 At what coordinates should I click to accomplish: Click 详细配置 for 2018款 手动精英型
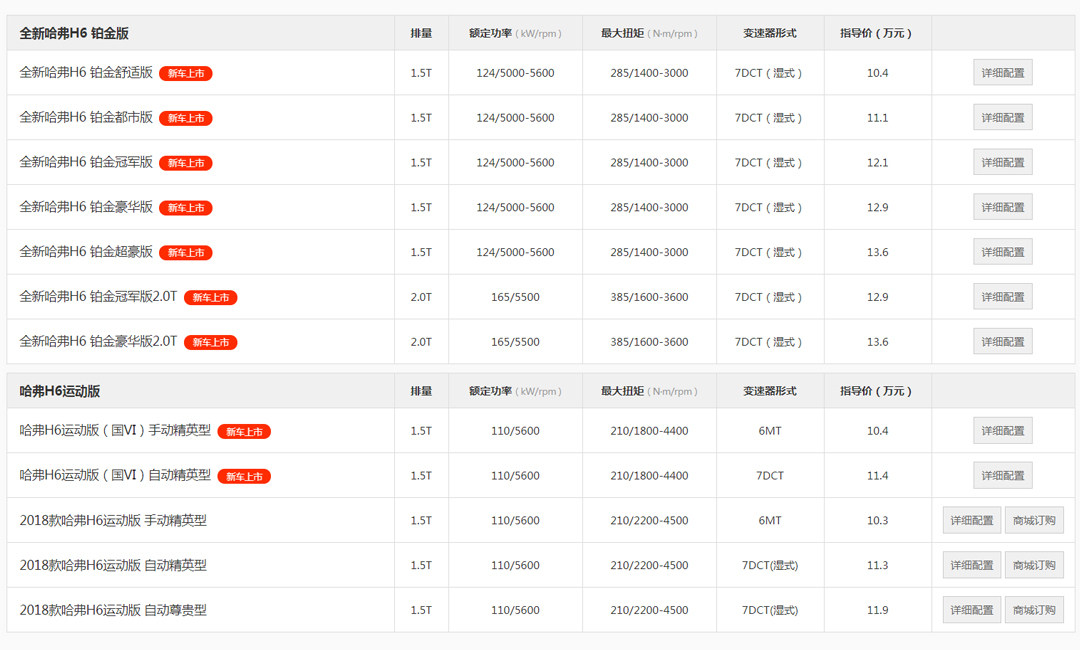click(x=972, y=521)
